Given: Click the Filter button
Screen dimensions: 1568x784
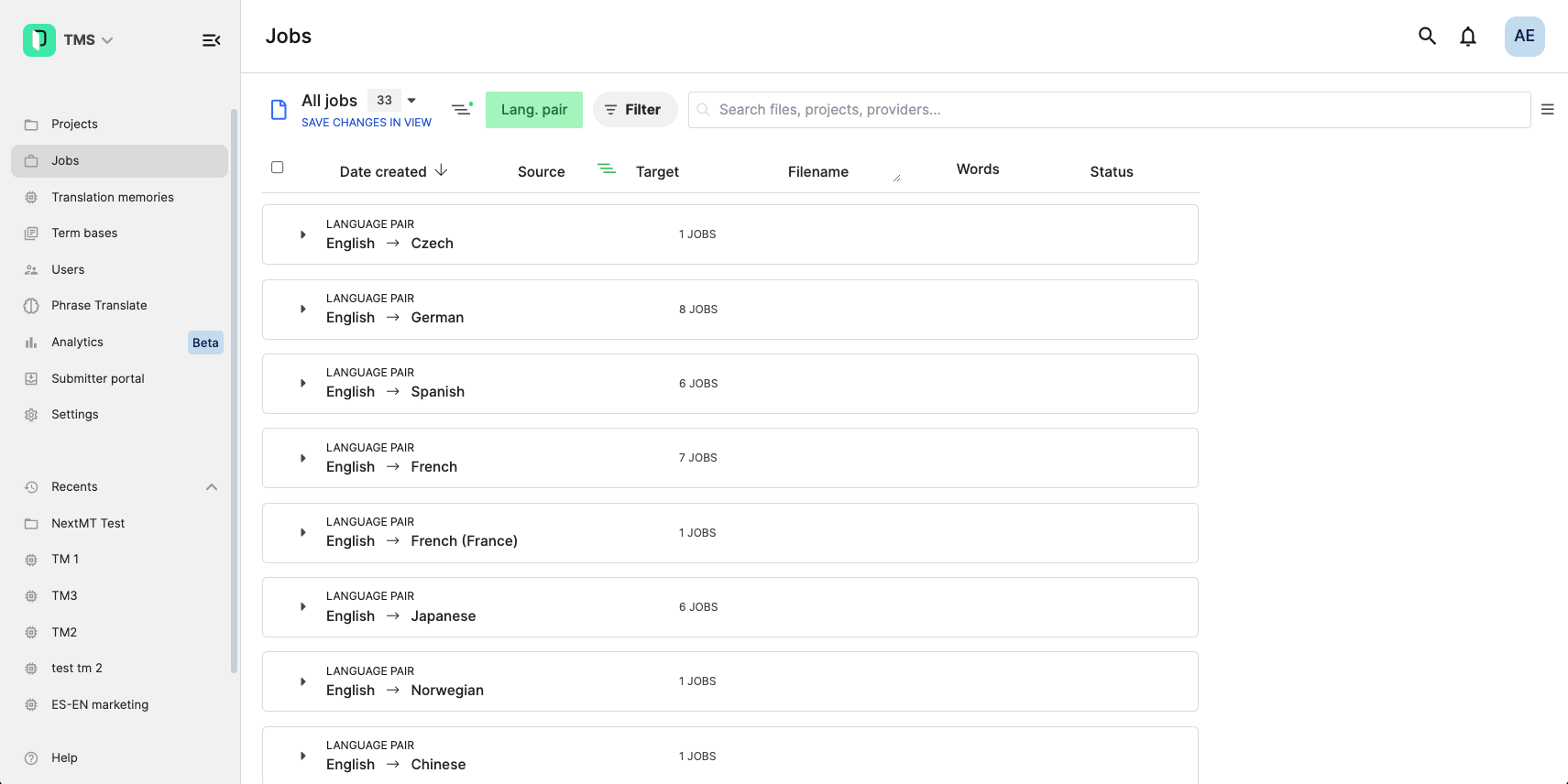Looking at the screenshot, I should [x=634, y=110].
